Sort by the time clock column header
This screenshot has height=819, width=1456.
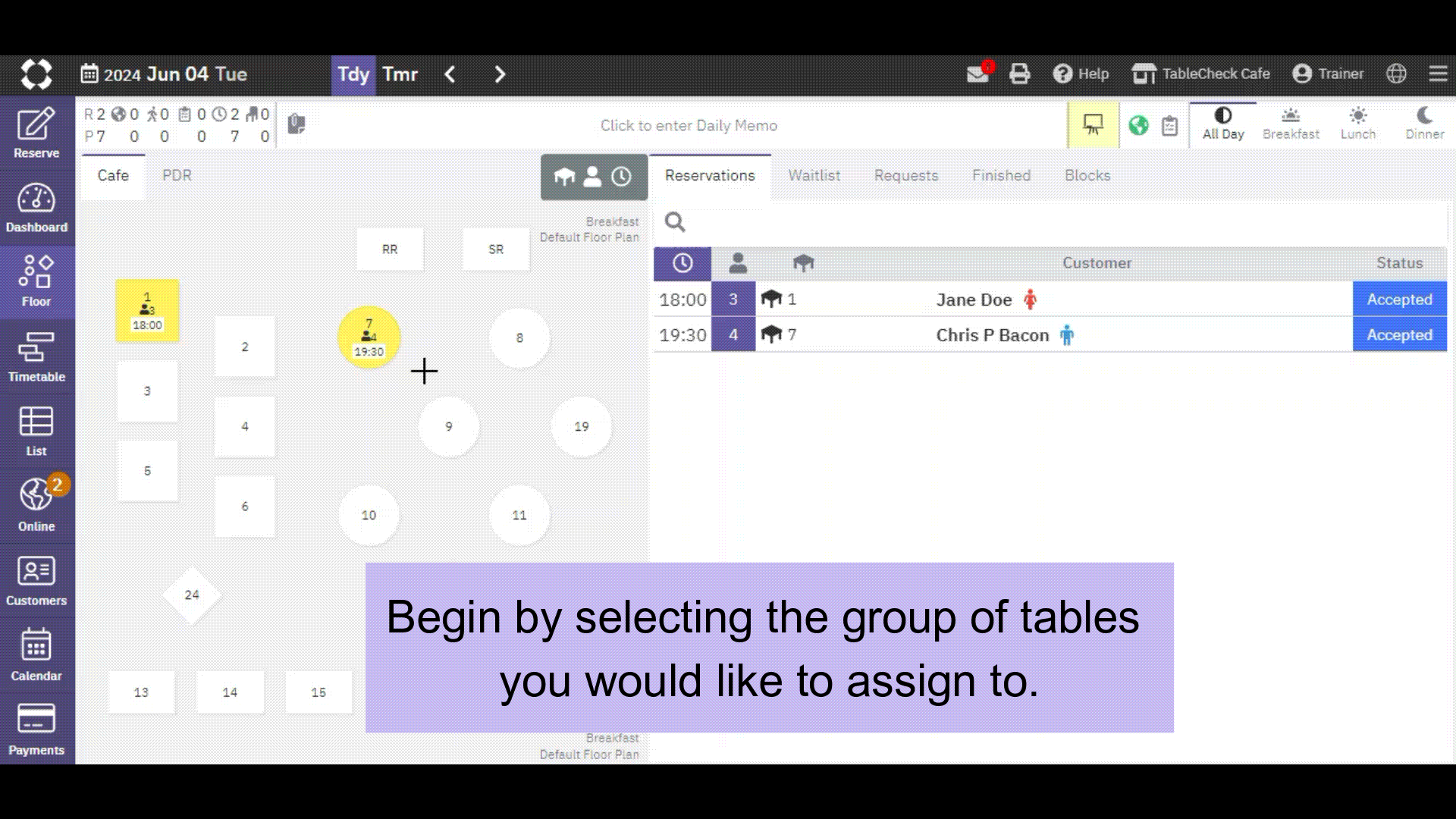coord(682,263)
